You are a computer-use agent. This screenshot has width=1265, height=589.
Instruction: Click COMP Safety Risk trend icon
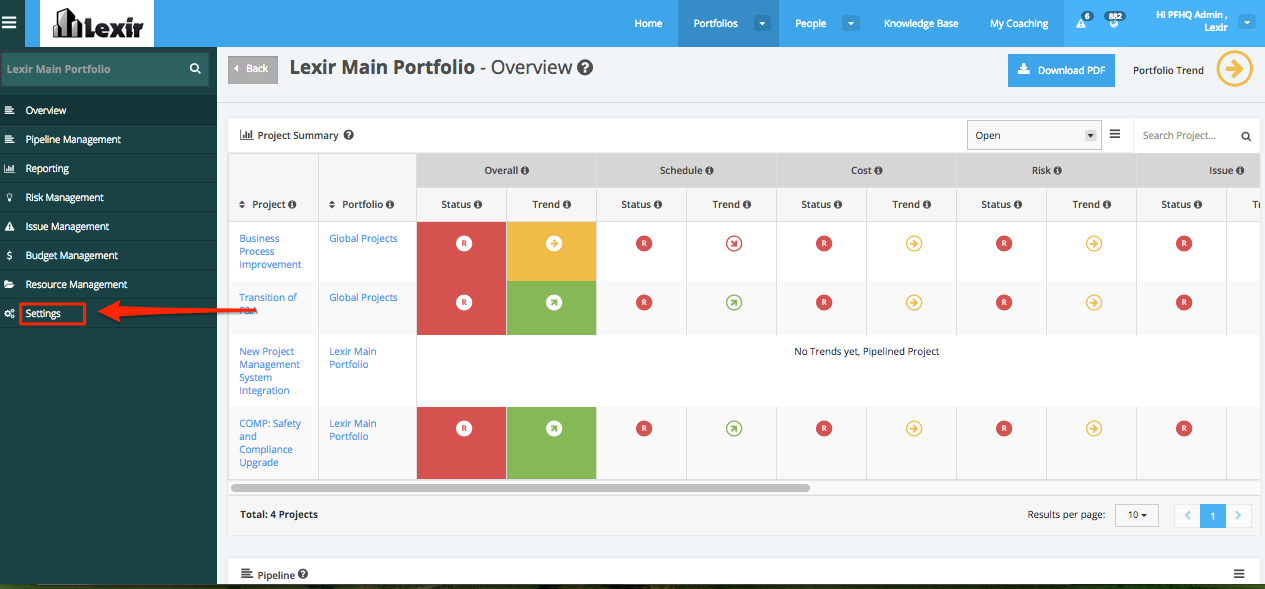1093,428
